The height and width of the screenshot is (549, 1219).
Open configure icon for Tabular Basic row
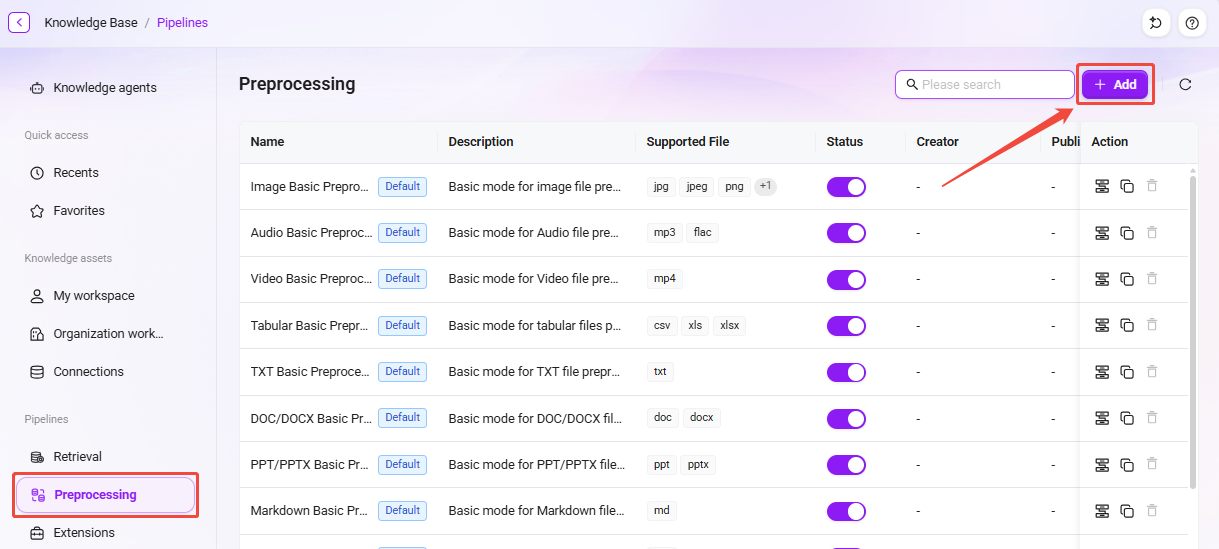tap(1102, 326)
